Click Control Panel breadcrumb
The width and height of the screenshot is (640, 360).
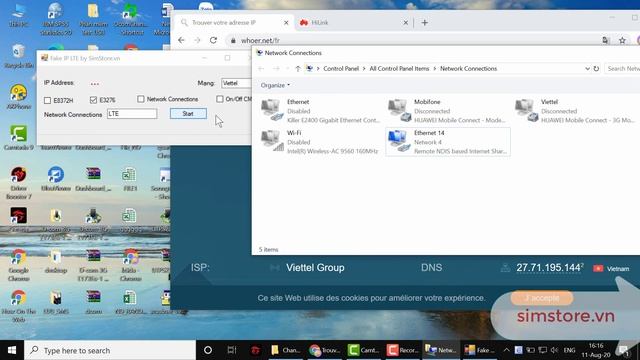(x=341, y=69)
